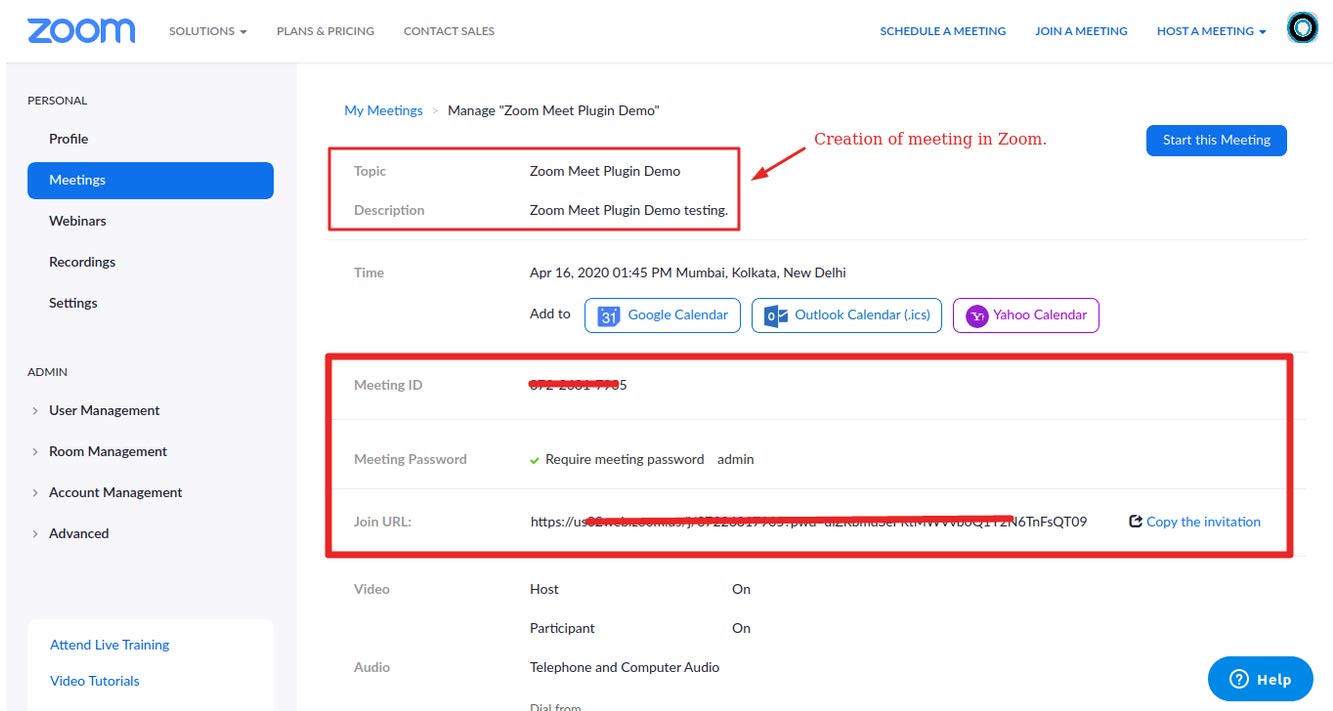
Task: Open Schedule a Meeting link
Action: point(943,31)
